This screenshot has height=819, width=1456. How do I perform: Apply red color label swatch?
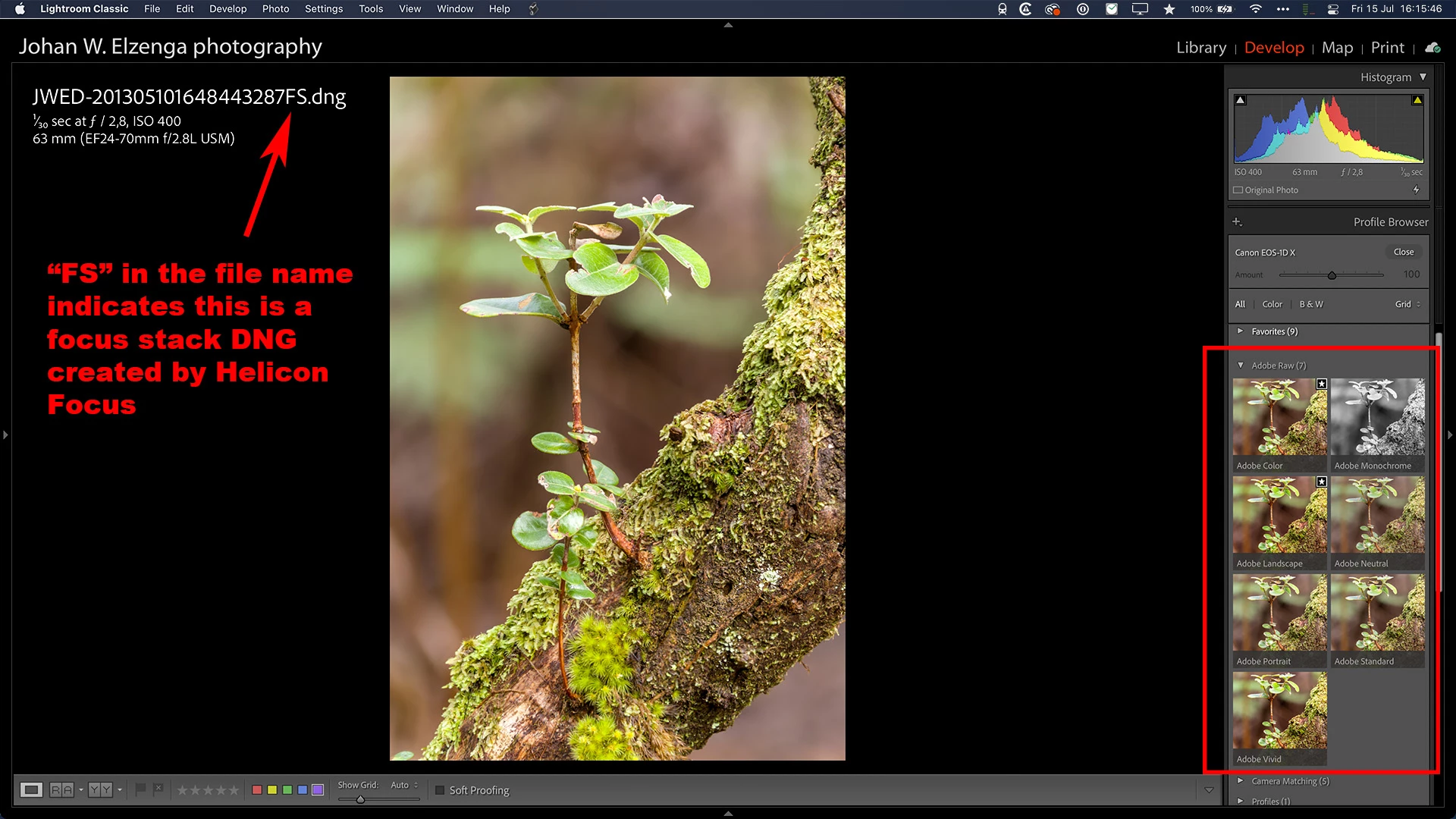click(x=257, y=790)
